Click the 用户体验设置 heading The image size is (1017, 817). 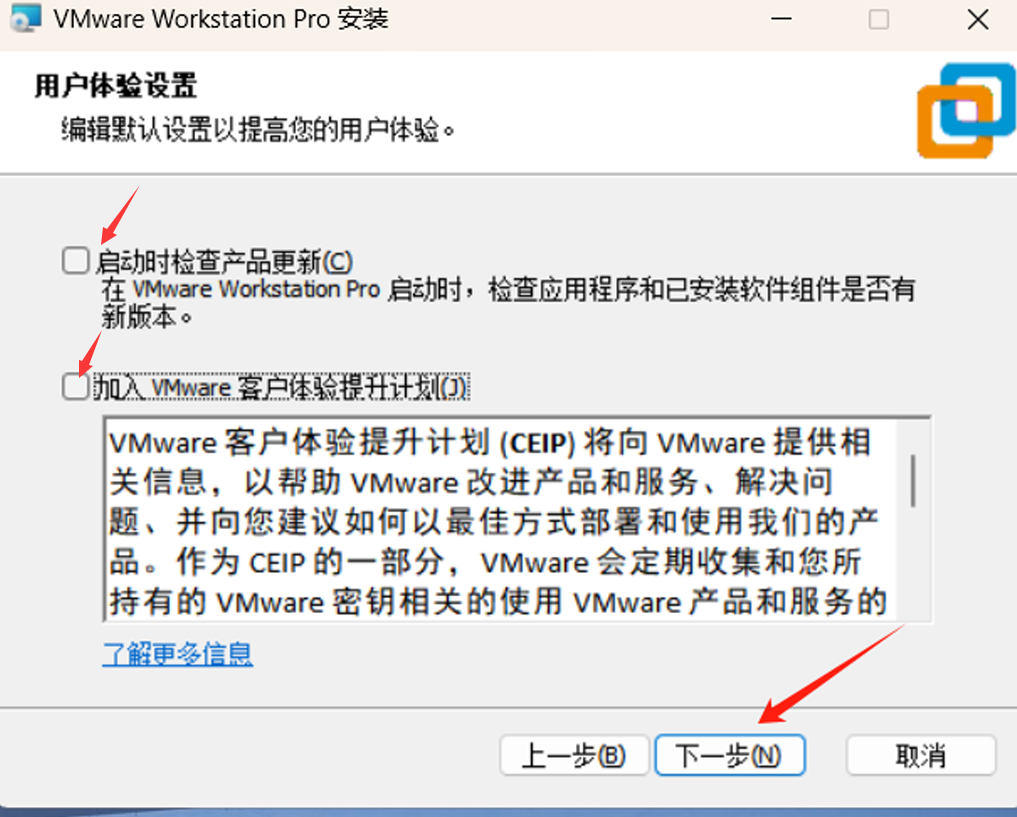tap(115, 86)
